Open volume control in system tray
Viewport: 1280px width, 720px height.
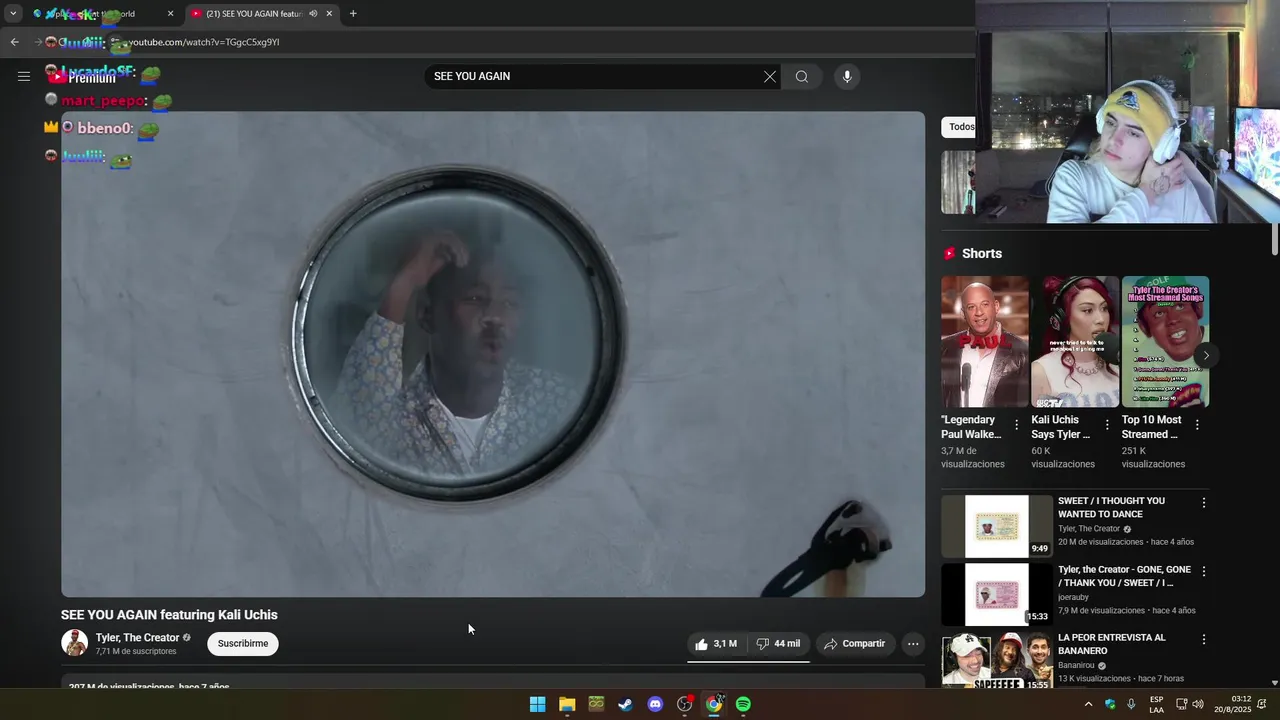[1198, 704]
